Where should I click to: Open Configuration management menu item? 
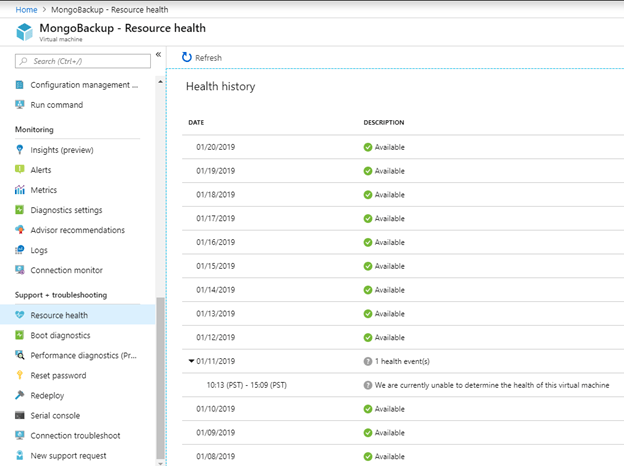pos(84,85)
